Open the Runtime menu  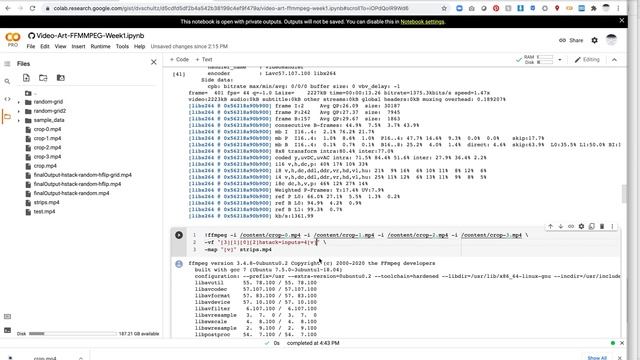click(x=100, y=47)
